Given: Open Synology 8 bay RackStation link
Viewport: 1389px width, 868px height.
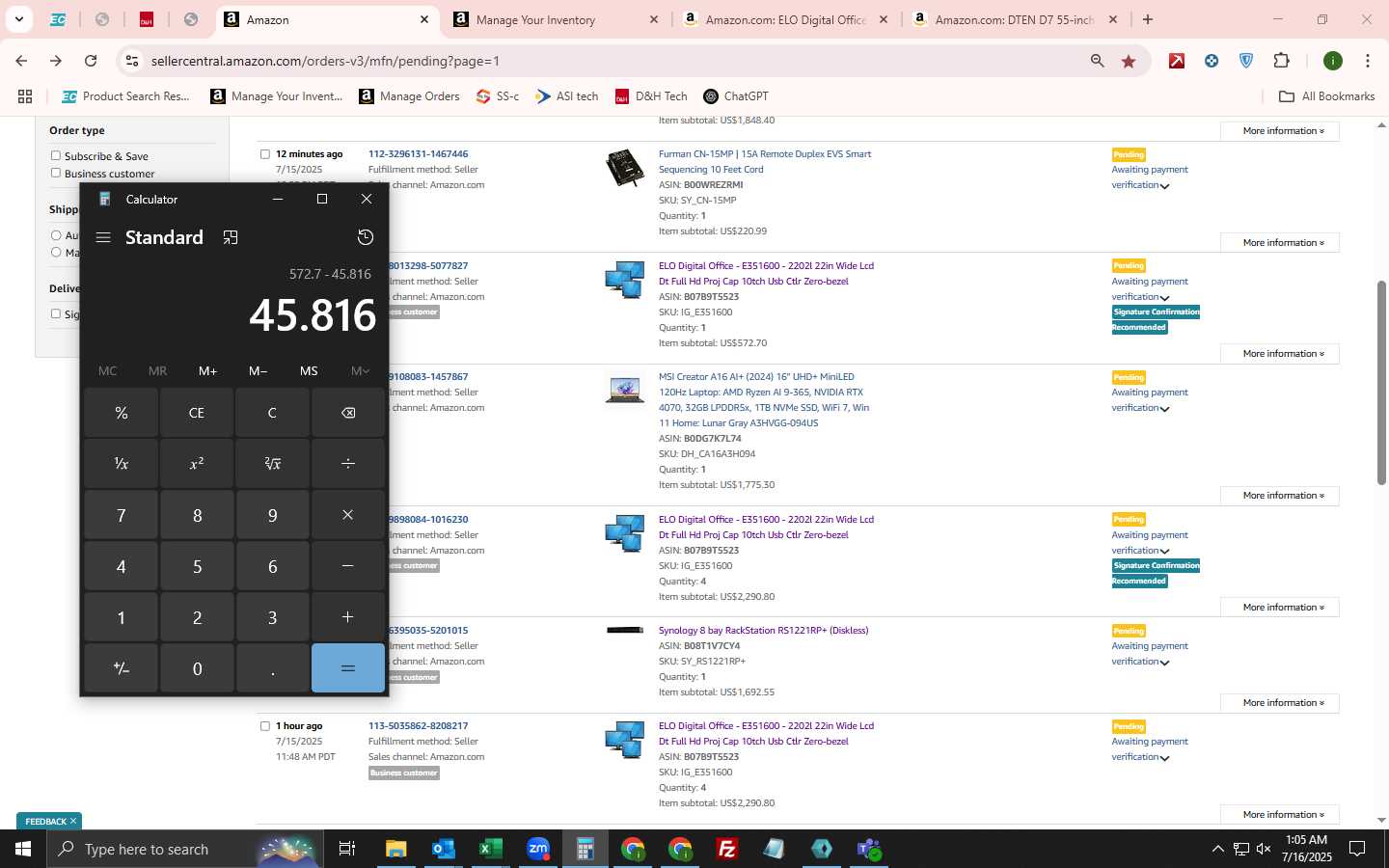Looking at the screenshot, I should tap(763, 631).
